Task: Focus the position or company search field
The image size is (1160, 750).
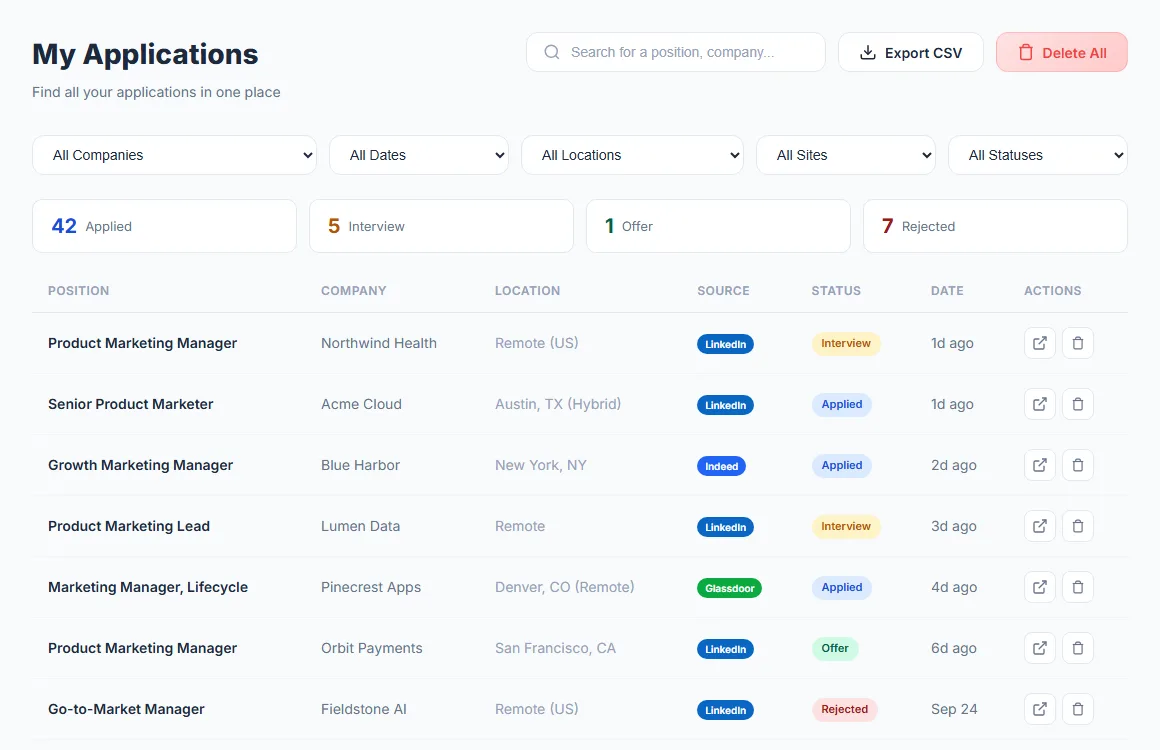Action: (675, 53)
